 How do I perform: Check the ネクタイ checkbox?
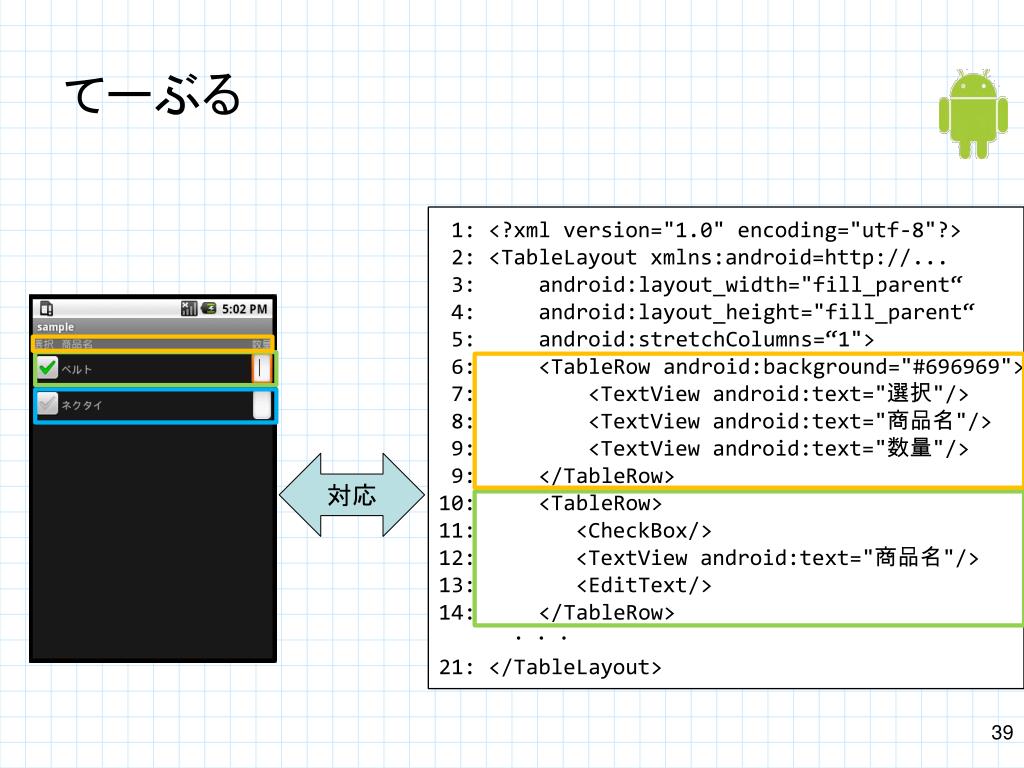point(47,404)
